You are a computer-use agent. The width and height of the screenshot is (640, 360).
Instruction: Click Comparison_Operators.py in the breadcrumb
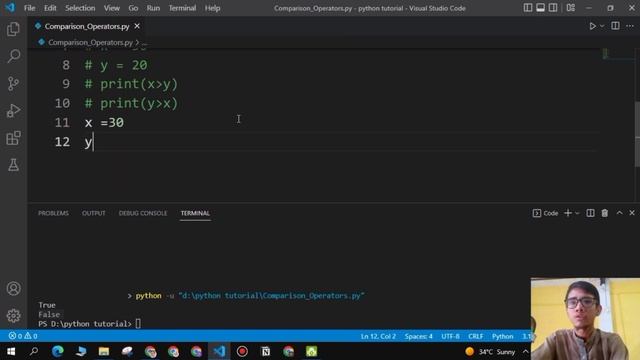point(90,42)
